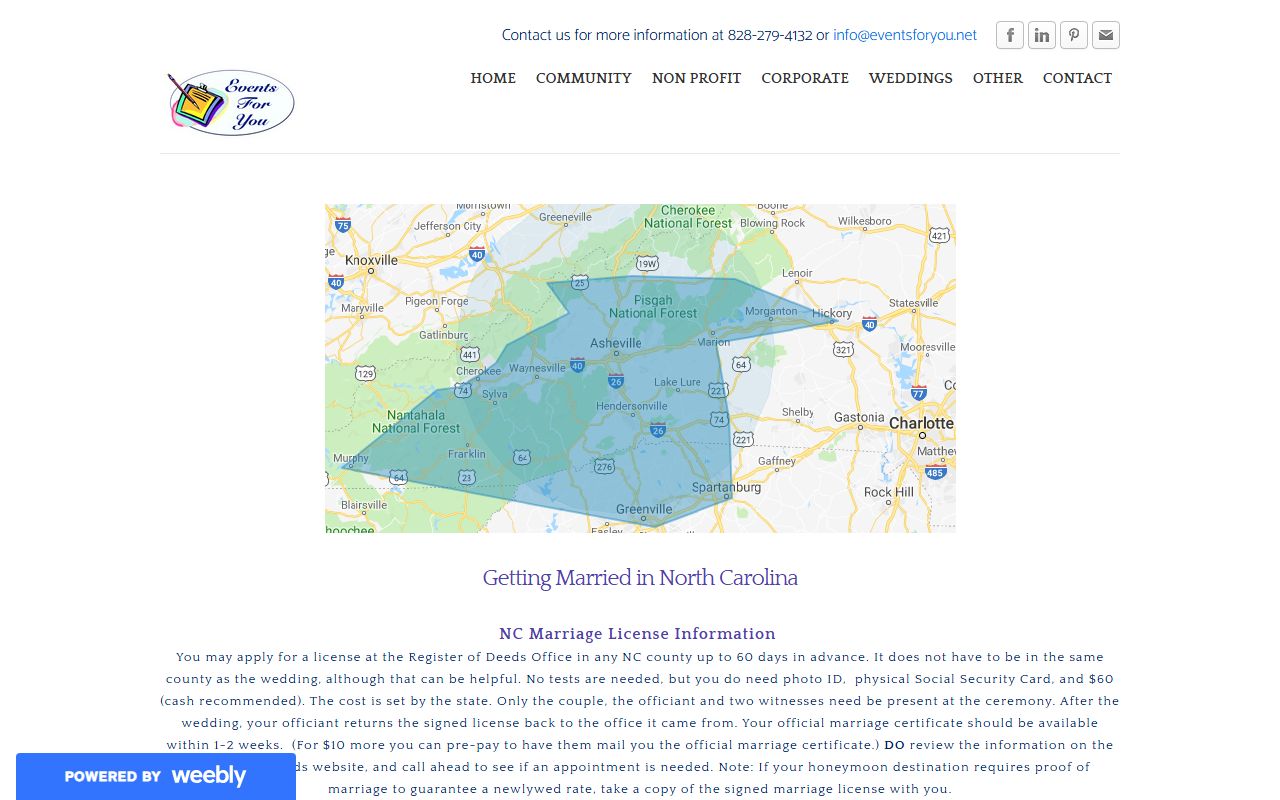The width and height of the screenshot is (1280, 800).
Task: Click Asheville on the service area map
Action: 616,343
